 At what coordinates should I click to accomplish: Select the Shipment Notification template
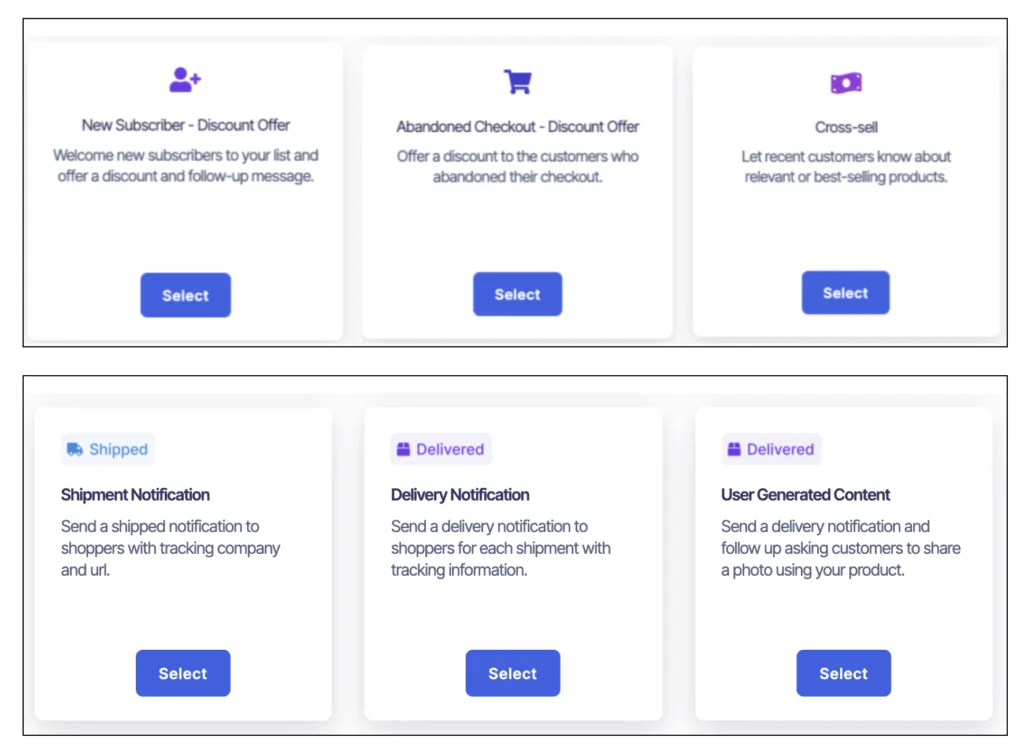pyautogui.click(x=183, y=673)
